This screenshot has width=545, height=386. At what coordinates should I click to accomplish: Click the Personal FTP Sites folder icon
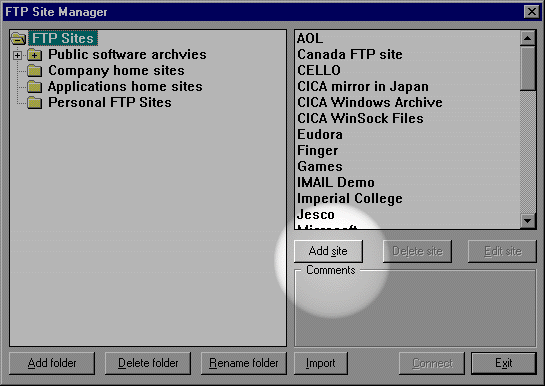coord(35,102)
